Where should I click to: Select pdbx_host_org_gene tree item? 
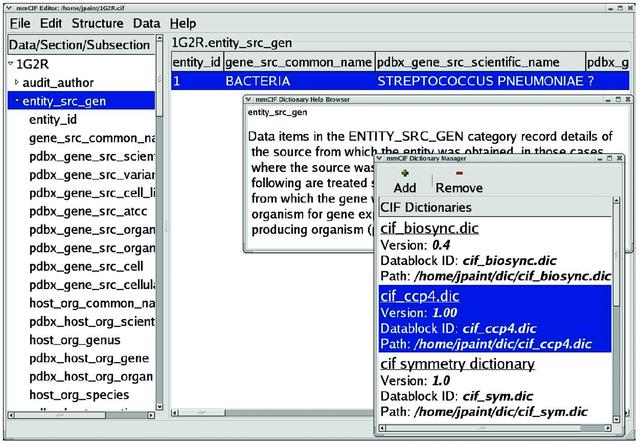point(89,358)
